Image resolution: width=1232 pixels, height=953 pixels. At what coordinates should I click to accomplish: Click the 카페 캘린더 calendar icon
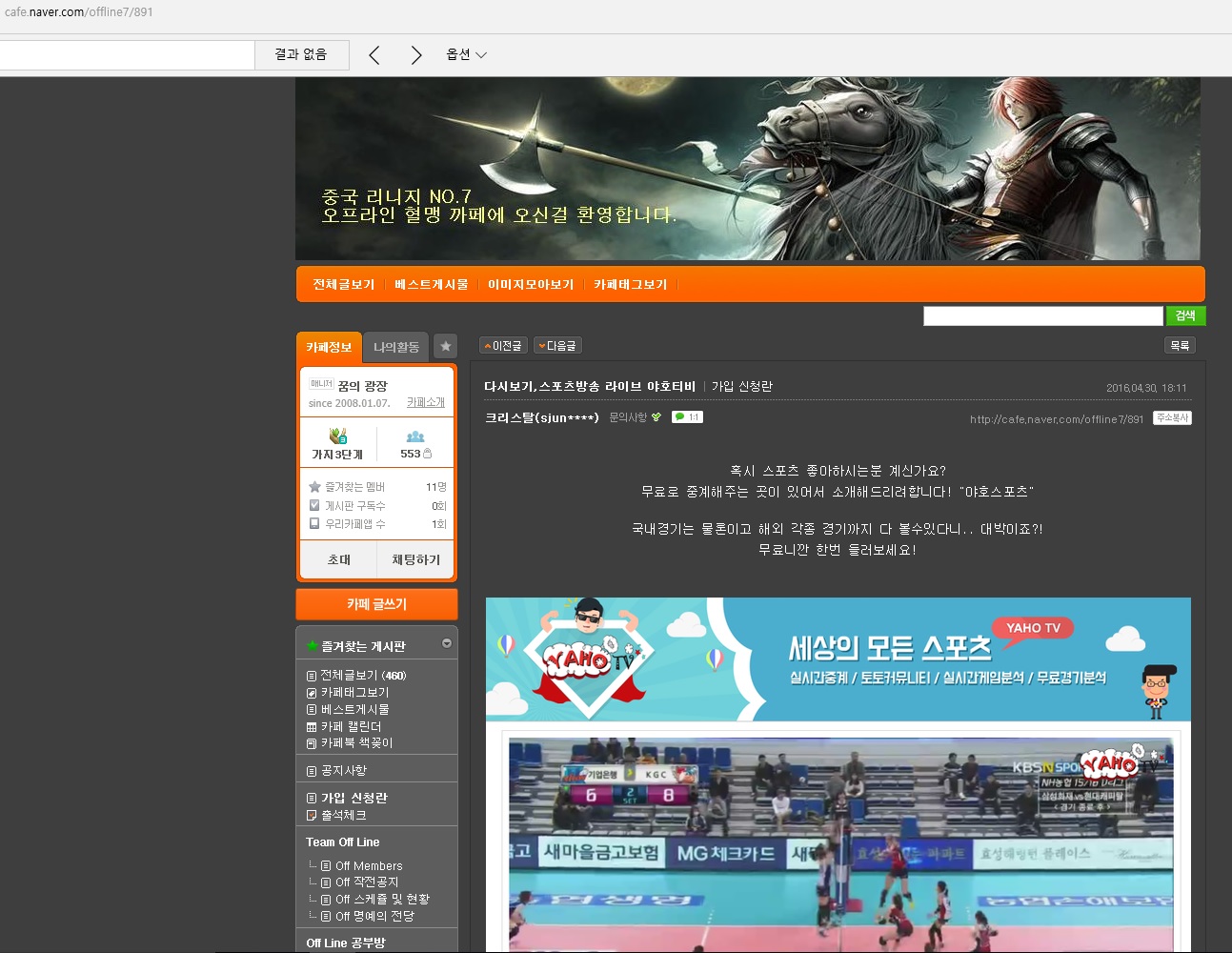coord(312,727)
